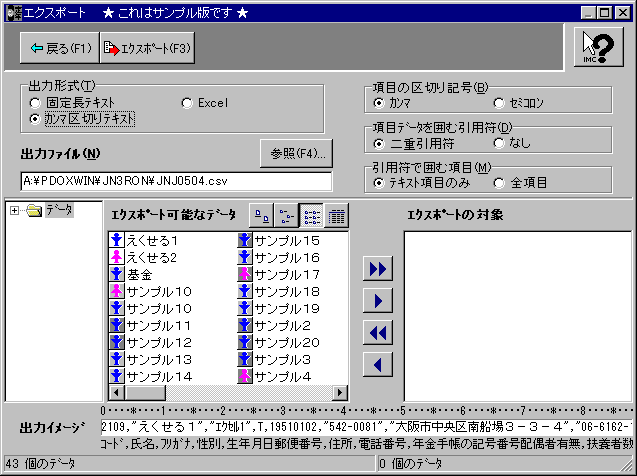The height and width of the screenshot is (476, 637).
Task: Click the データ folder icon in tree
Action: pyautogui.click(x=34, y=210)
